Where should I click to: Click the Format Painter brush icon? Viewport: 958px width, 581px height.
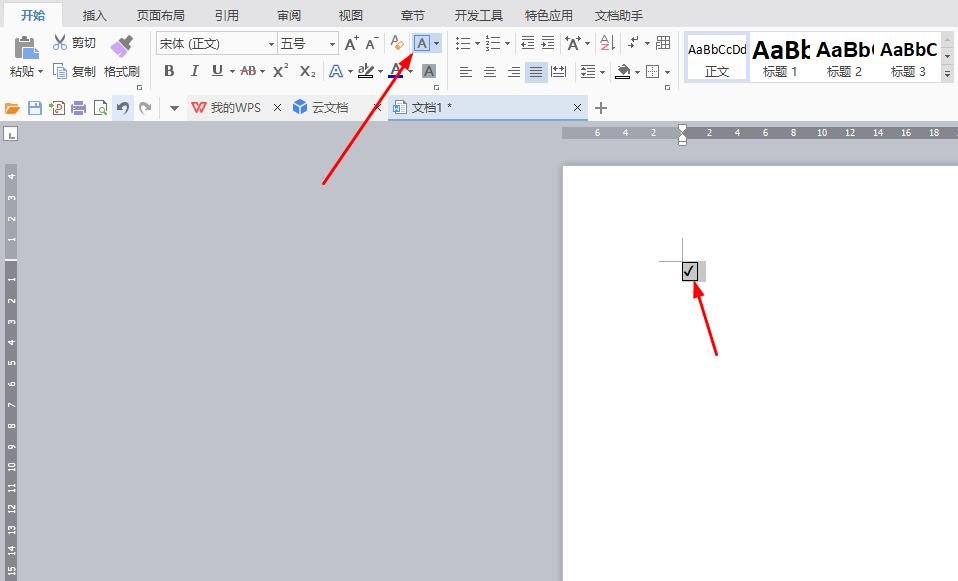[x=121, y=46]
